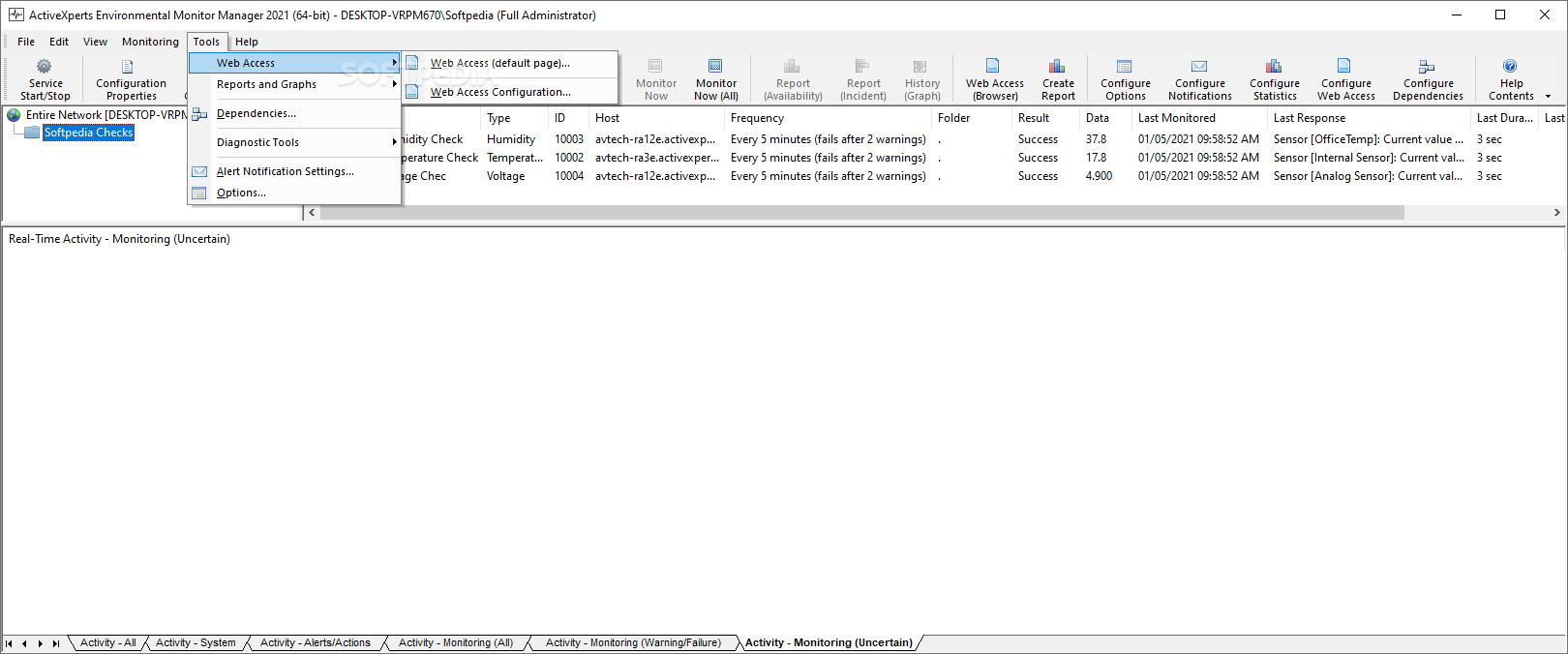Open Help Contents toolbar icon
This screenshot has height=654, width=1568.
tap(1510, 66)
